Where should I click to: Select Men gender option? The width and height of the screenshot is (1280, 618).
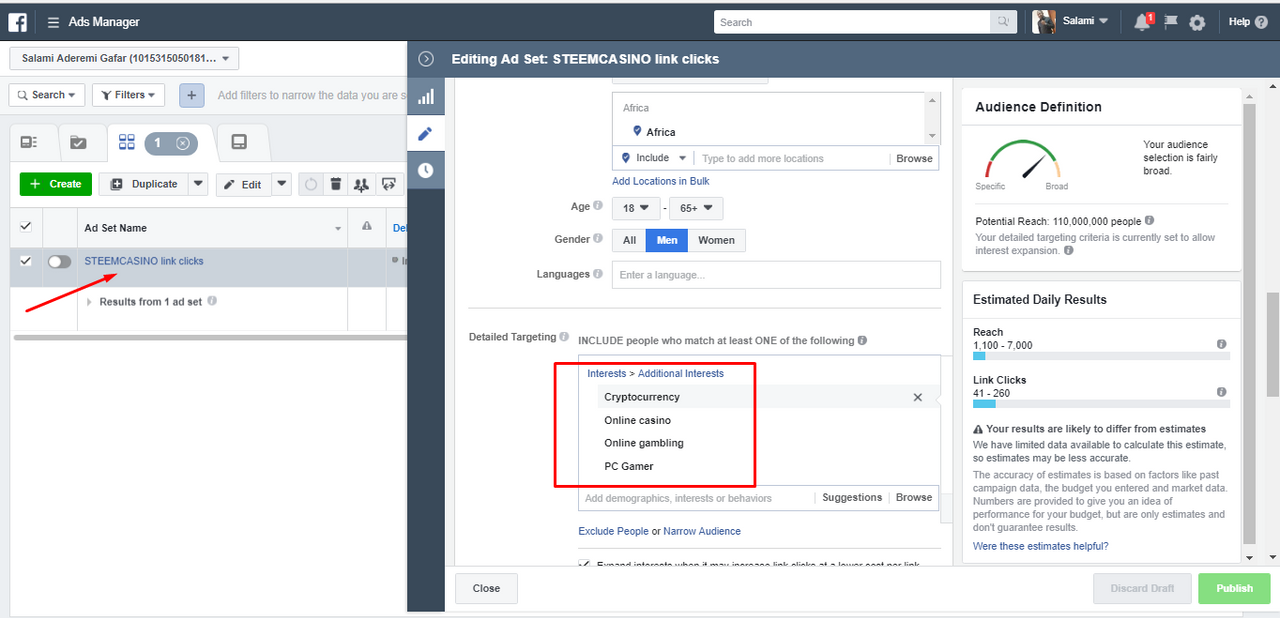point(667,240)
